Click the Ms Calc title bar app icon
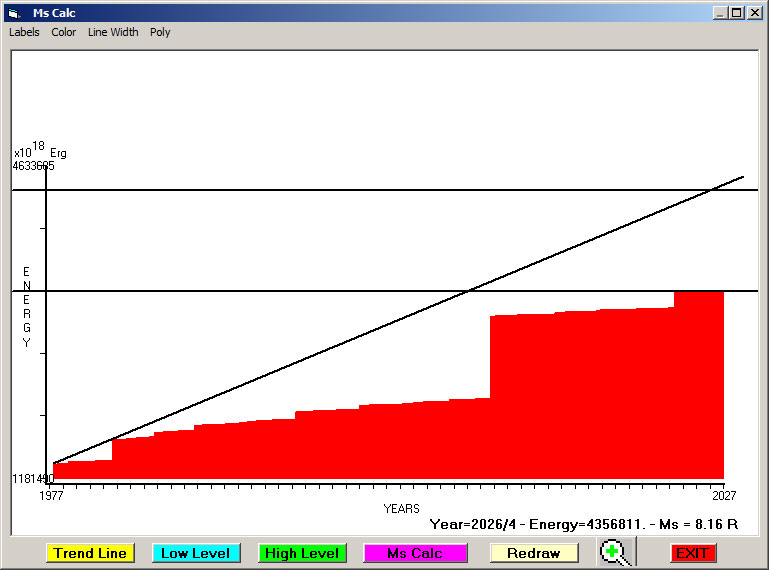Image resolution: width=769 pixels, height=570 pixels. pyautogui.click(x=14, y=13)
